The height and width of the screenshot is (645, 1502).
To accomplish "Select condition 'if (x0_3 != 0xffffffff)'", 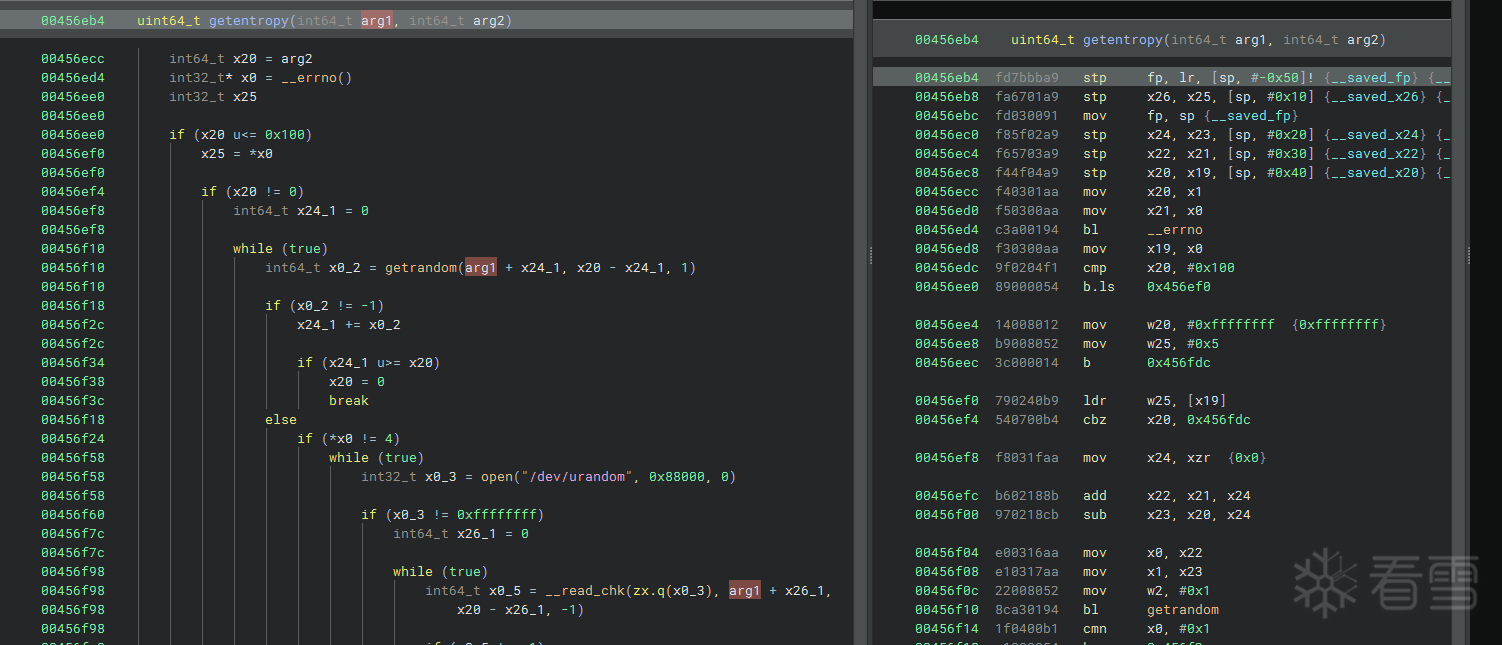I will 453,515.
